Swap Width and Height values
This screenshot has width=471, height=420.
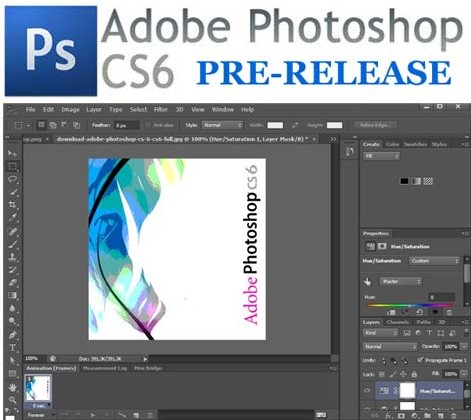tap(295, 125)
